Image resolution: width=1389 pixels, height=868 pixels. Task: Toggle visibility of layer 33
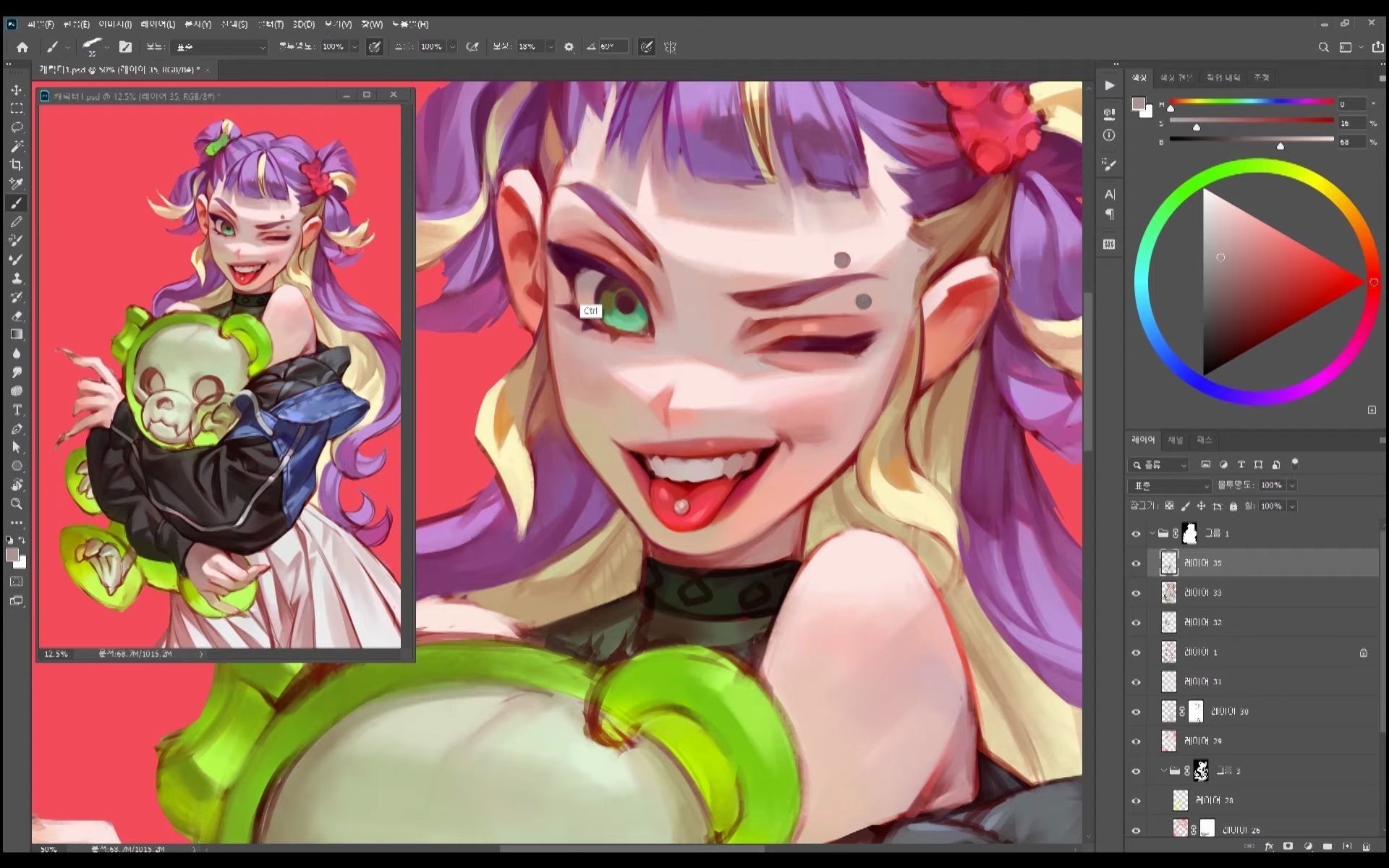coord(1136,593)
